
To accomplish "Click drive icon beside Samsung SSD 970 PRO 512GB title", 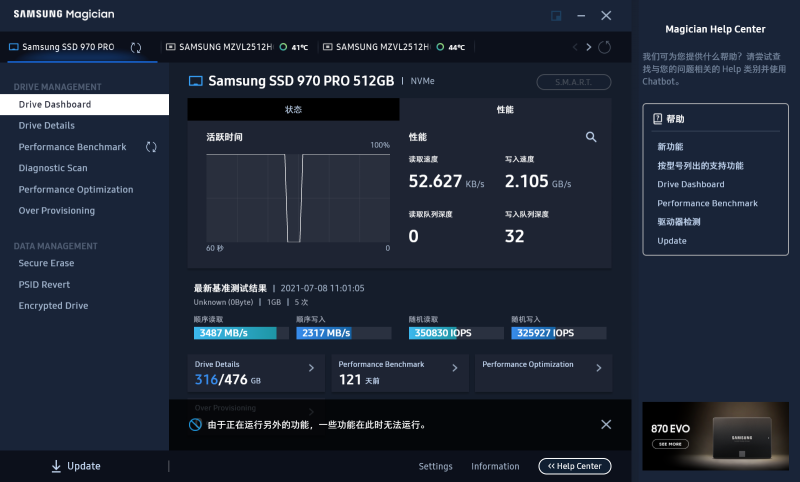I will (195, 81).
